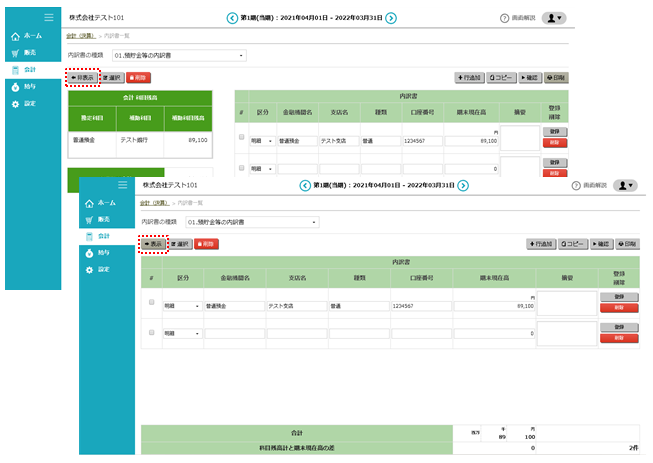This screenshot has height=463, width=653.
Task: Open 内訳書の種類 dropdown in the lower window
Action: point(252,221)
